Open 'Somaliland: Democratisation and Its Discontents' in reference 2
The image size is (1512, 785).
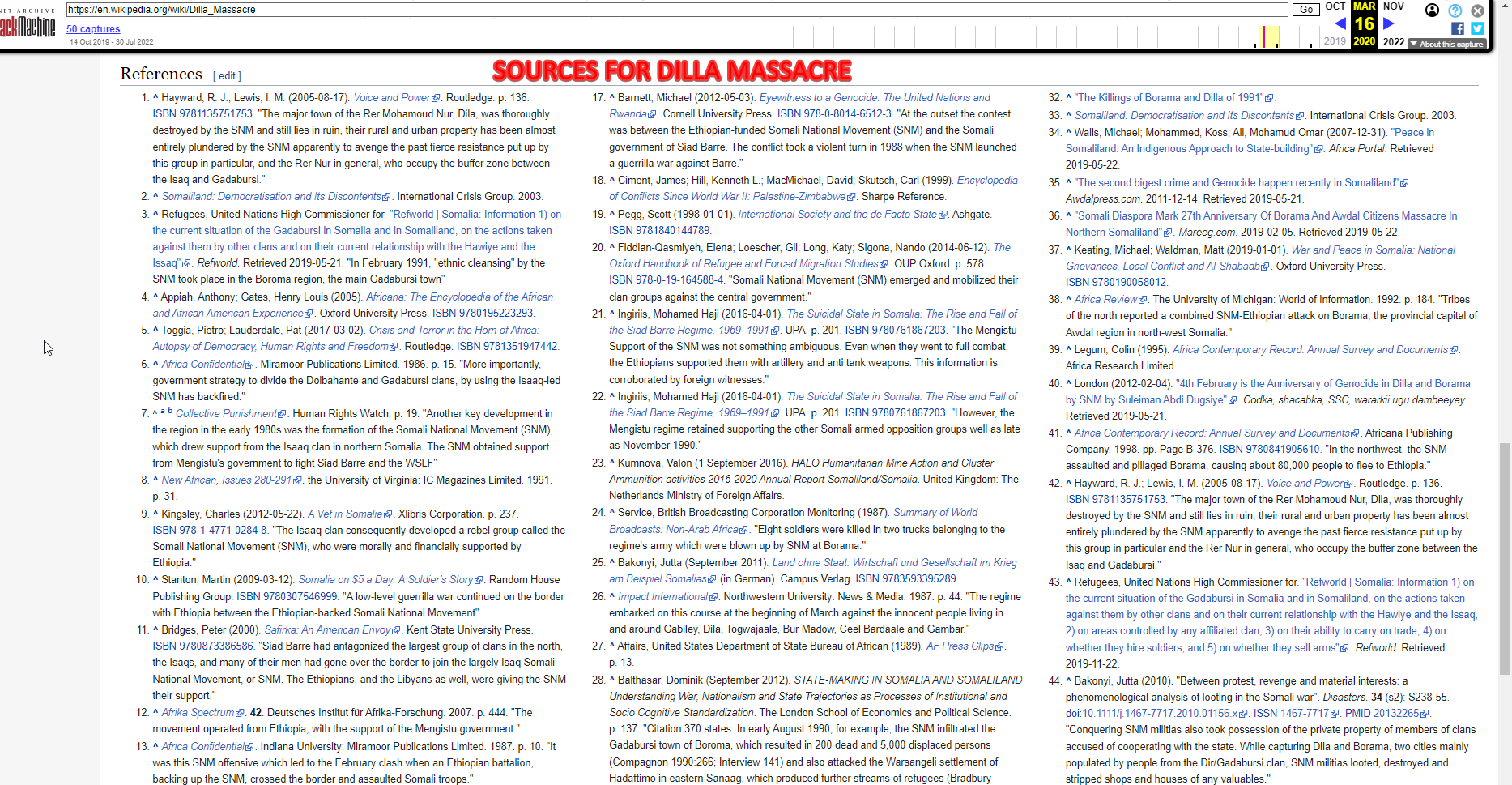click(x=276, y=197)
